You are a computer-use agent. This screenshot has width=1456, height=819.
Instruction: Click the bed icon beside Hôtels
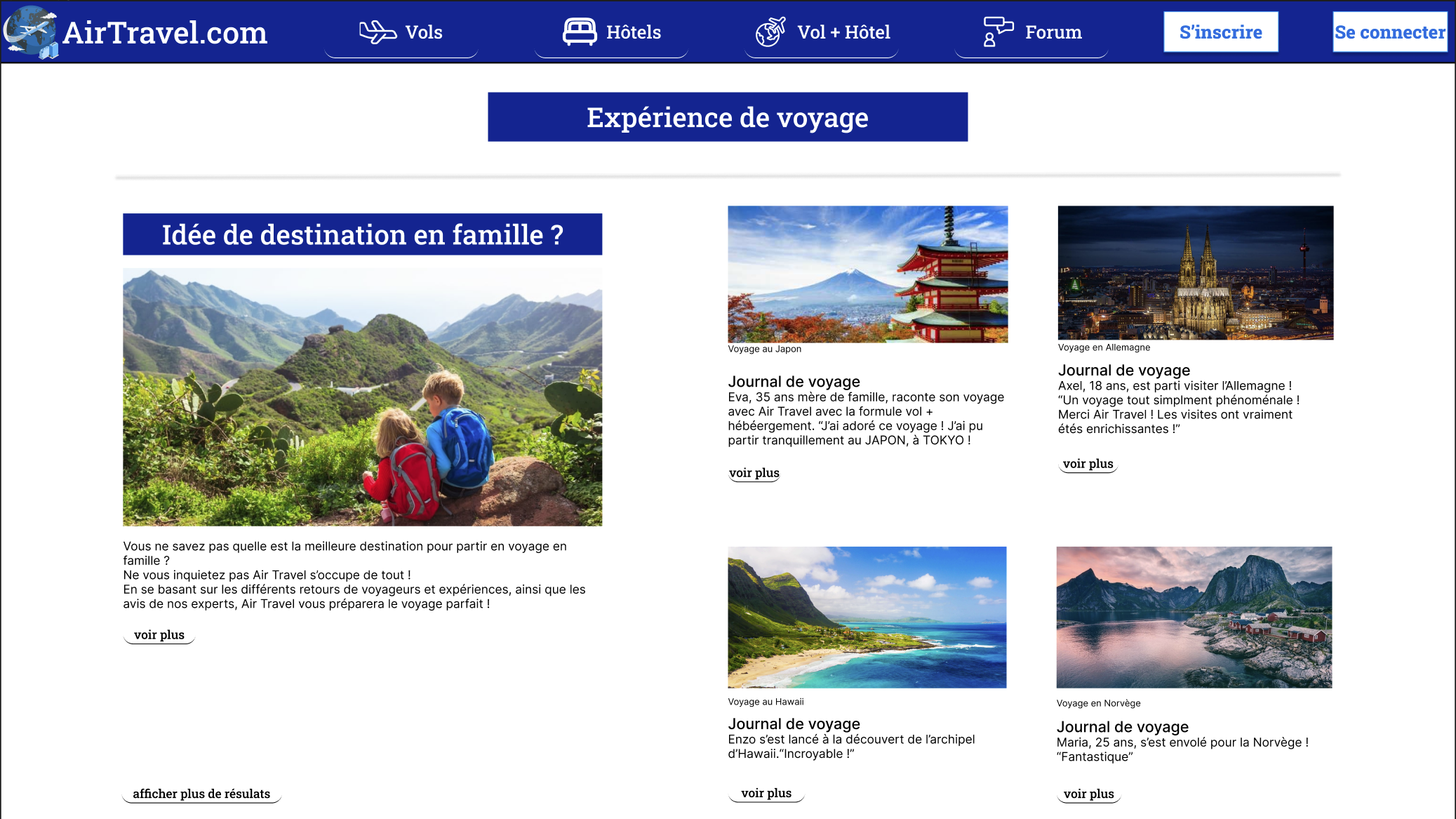(580, 32)
